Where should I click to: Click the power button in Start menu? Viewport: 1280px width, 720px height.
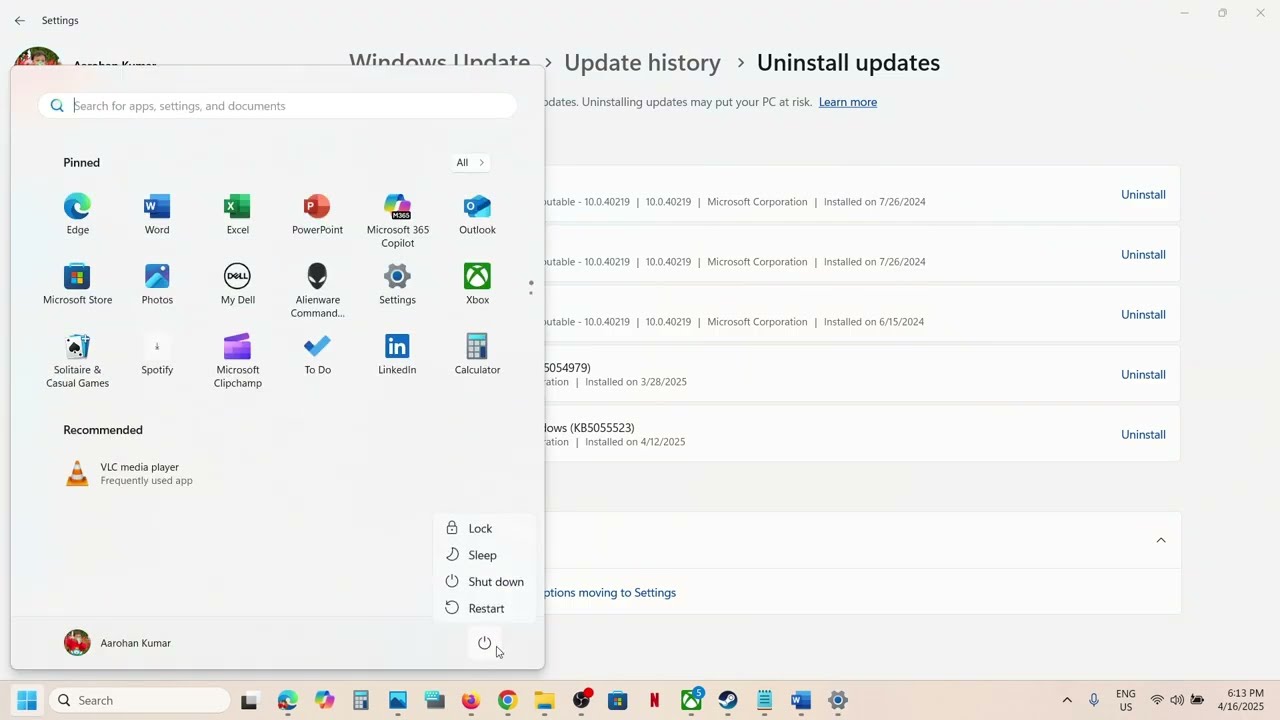tap(484, 643)
